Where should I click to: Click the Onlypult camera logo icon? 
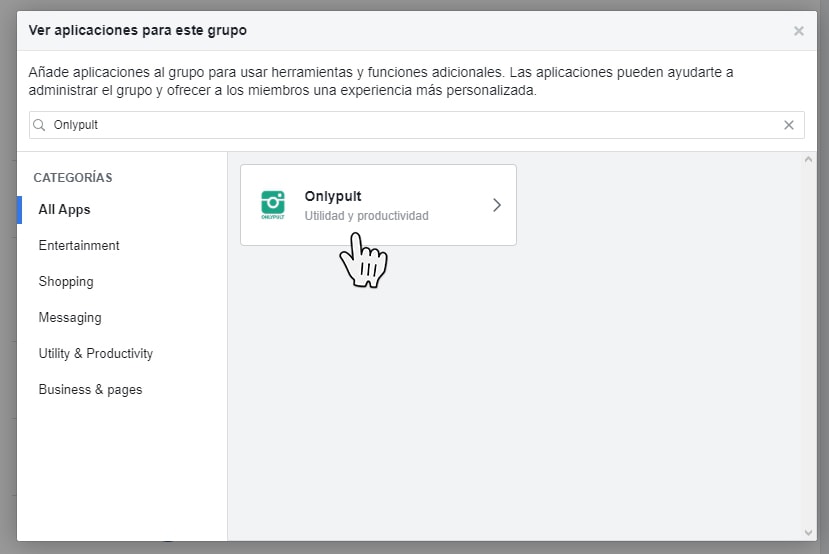(272, 204)
